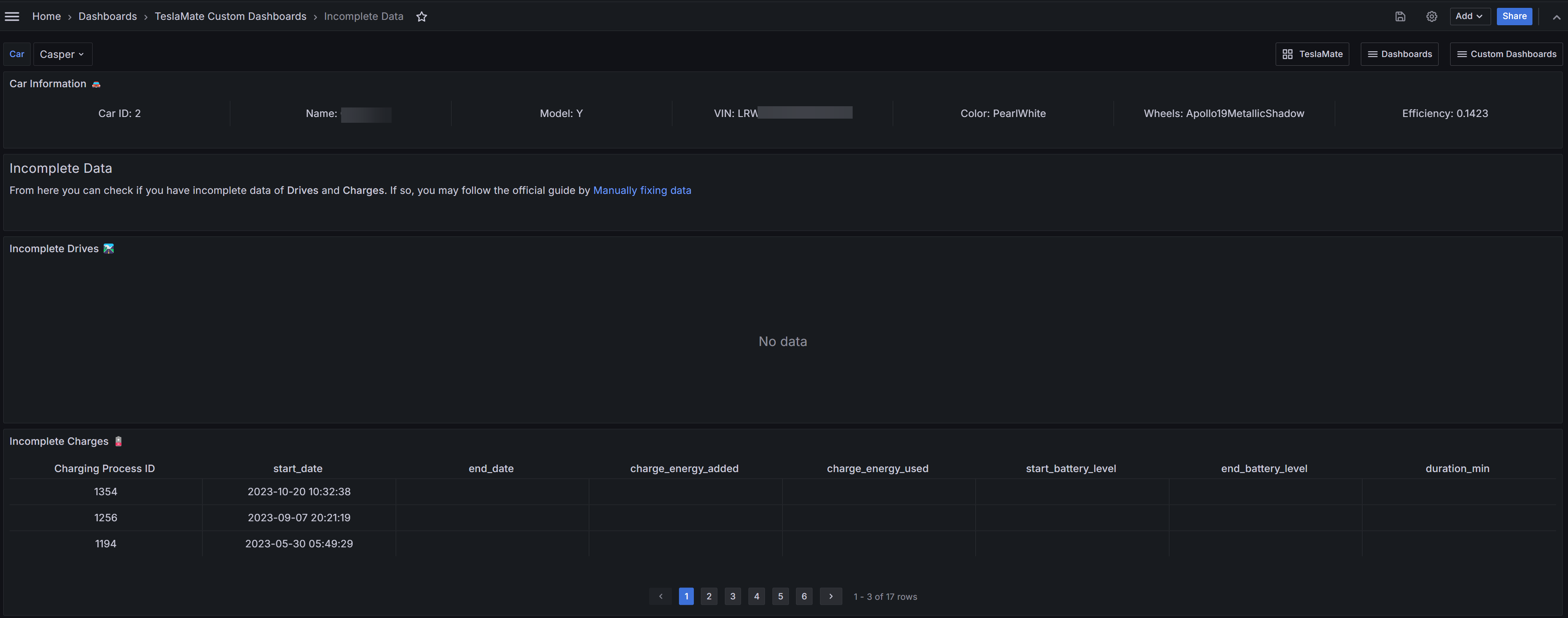The width and height of the screenshot is (1568, 618).
Task: Open the Dashboards links dropdown
Action: [1399, 54]
